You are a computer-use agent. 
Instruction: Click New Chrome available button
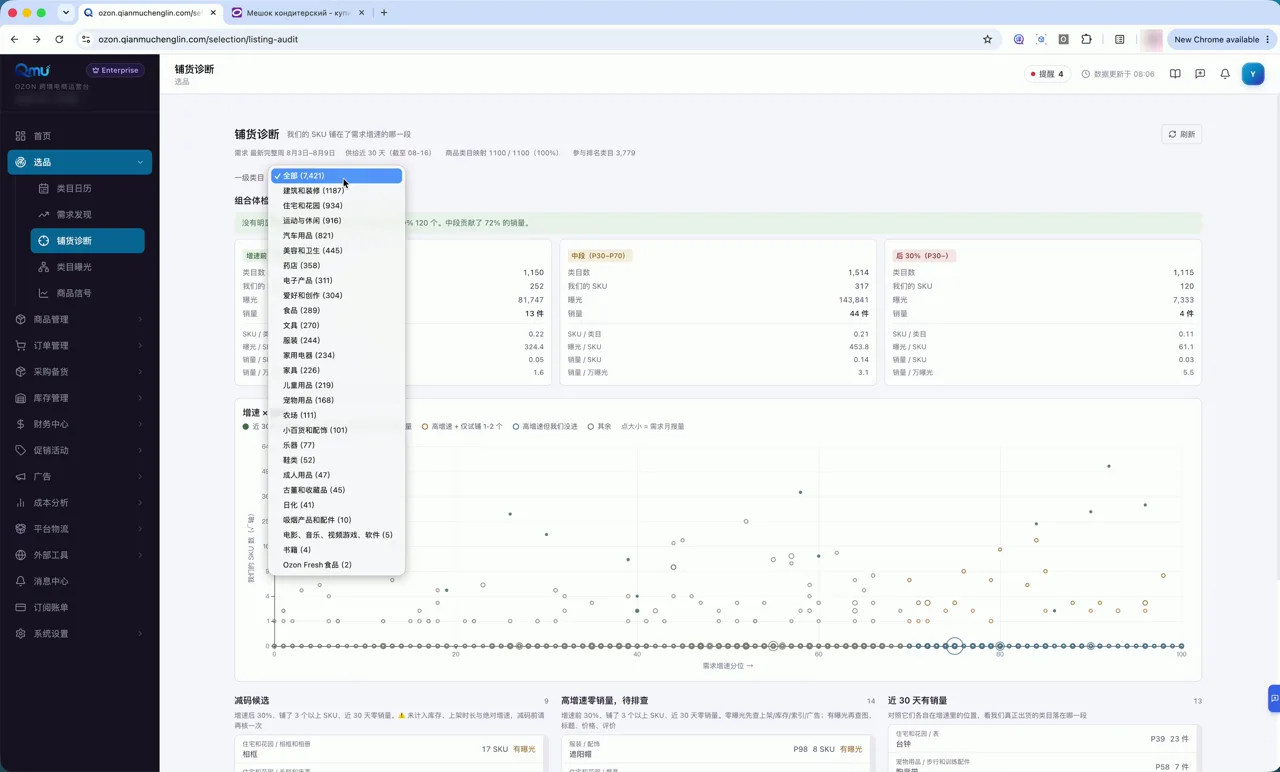(x=1221, y=40)
